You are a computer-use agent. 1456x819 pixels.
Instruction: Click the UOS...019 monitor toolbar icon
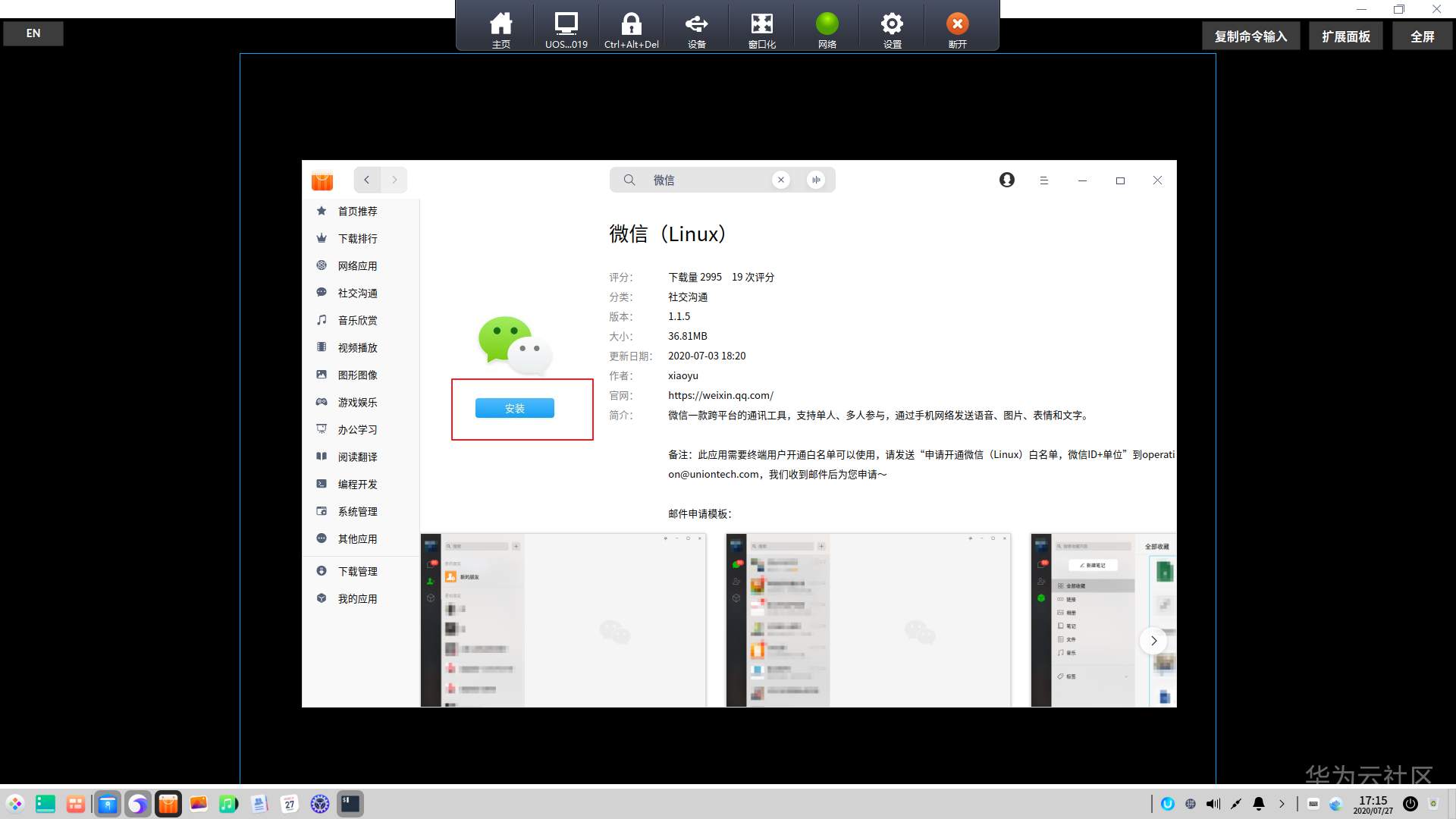coord(566,30)
